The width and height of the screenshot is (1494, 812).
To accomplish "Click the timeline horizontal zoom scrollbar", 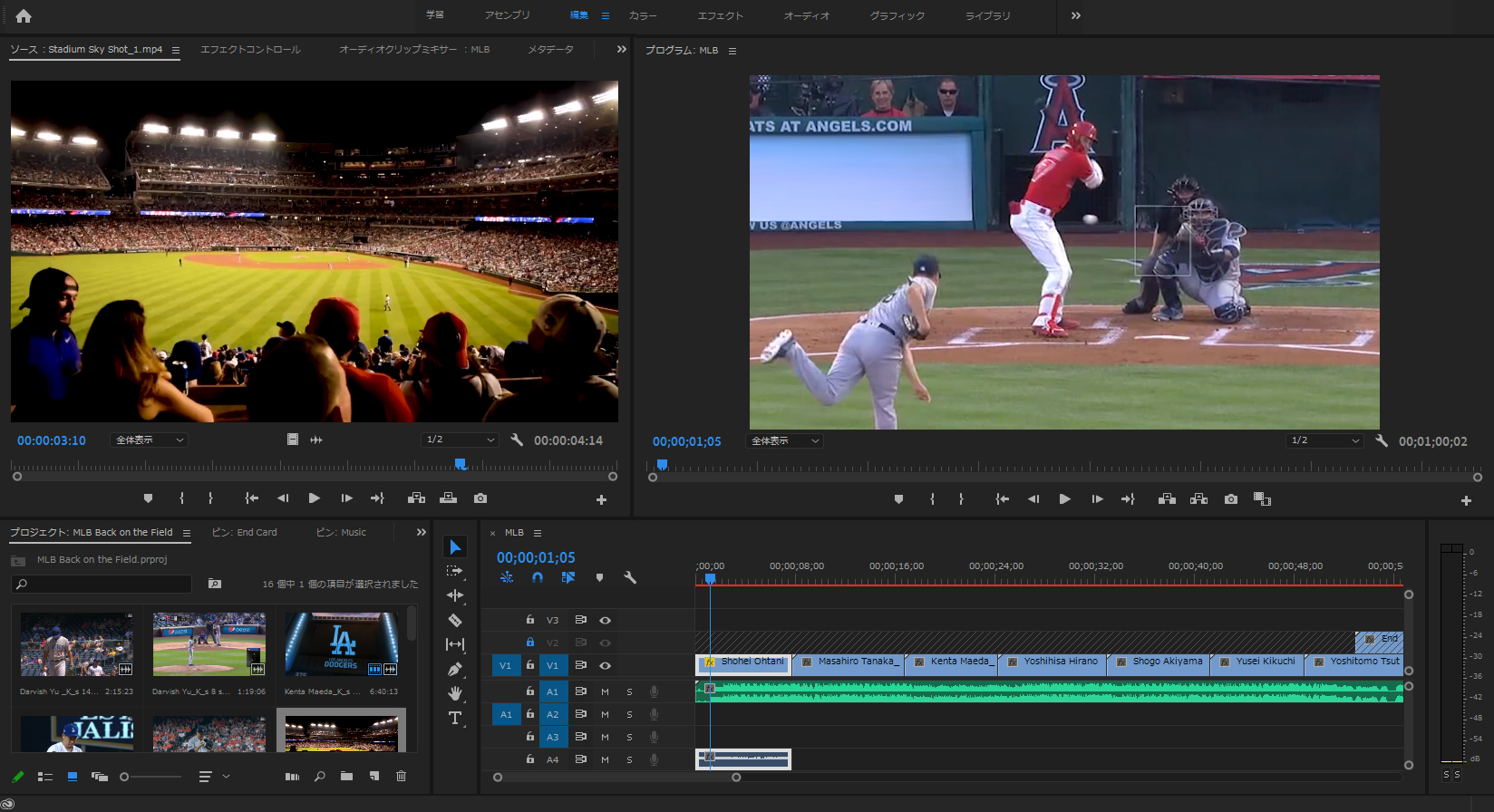I will tap(616, 778).
